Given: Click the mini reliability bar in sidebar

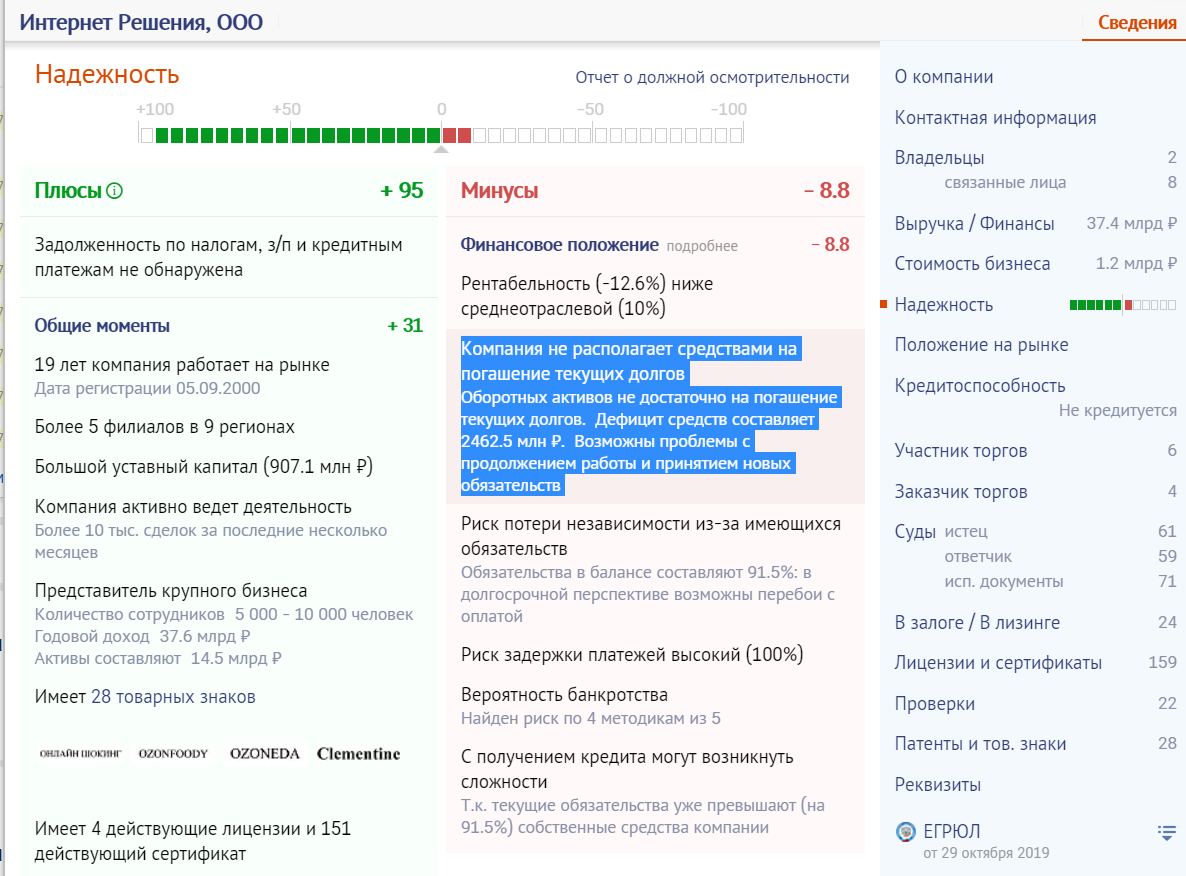Looking at the screenshot, I should pyautogui.click(x=1123, y=305).
